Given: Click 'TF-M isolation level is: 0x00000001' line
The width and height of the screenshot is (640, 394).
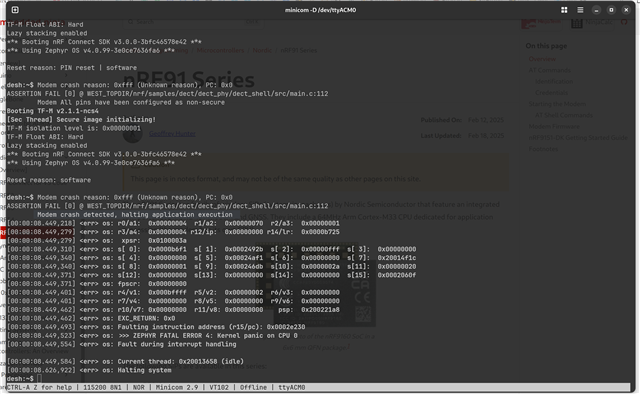Looking at the screenshot, I should coord(73,128).
